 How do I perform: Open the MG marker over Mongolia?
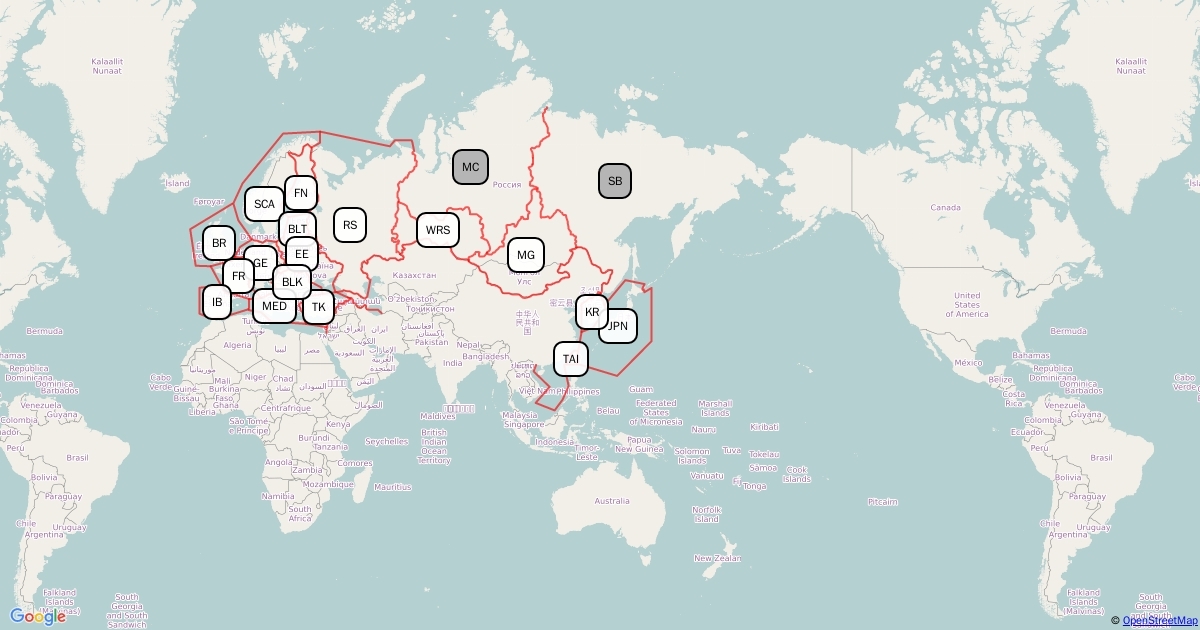pos(526,255)
